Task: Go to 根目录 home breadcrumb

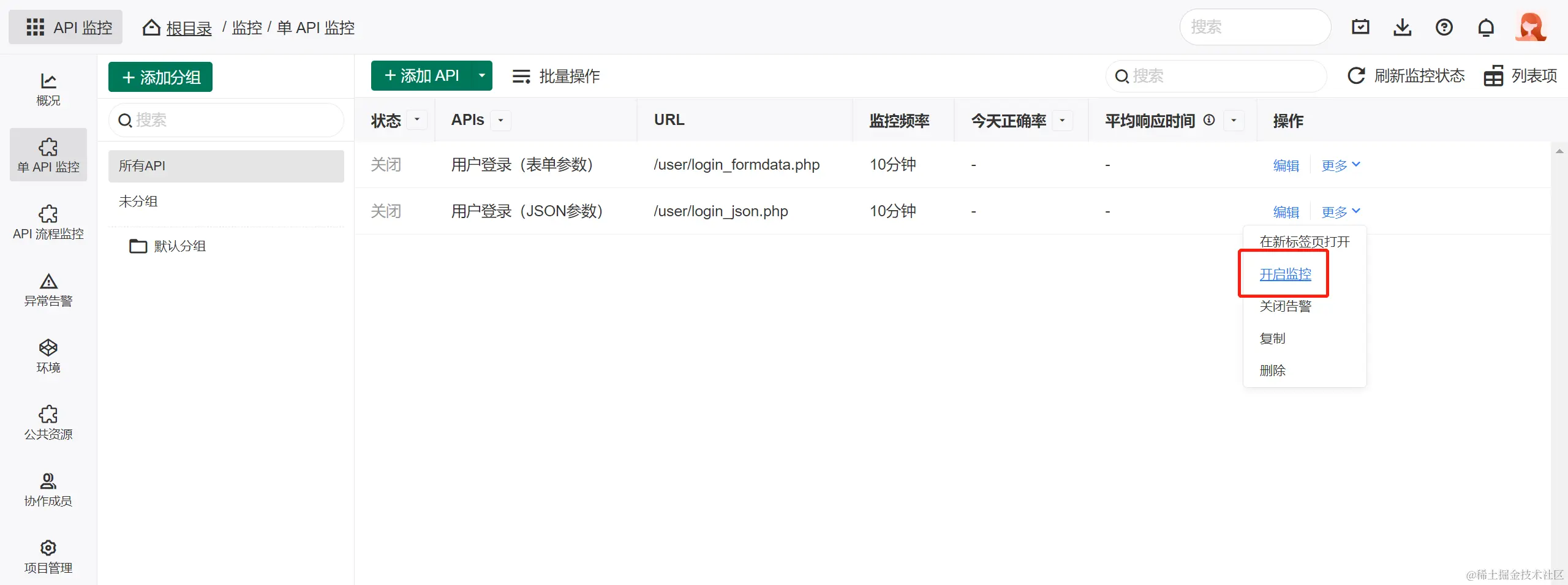Action: point(177,28)
